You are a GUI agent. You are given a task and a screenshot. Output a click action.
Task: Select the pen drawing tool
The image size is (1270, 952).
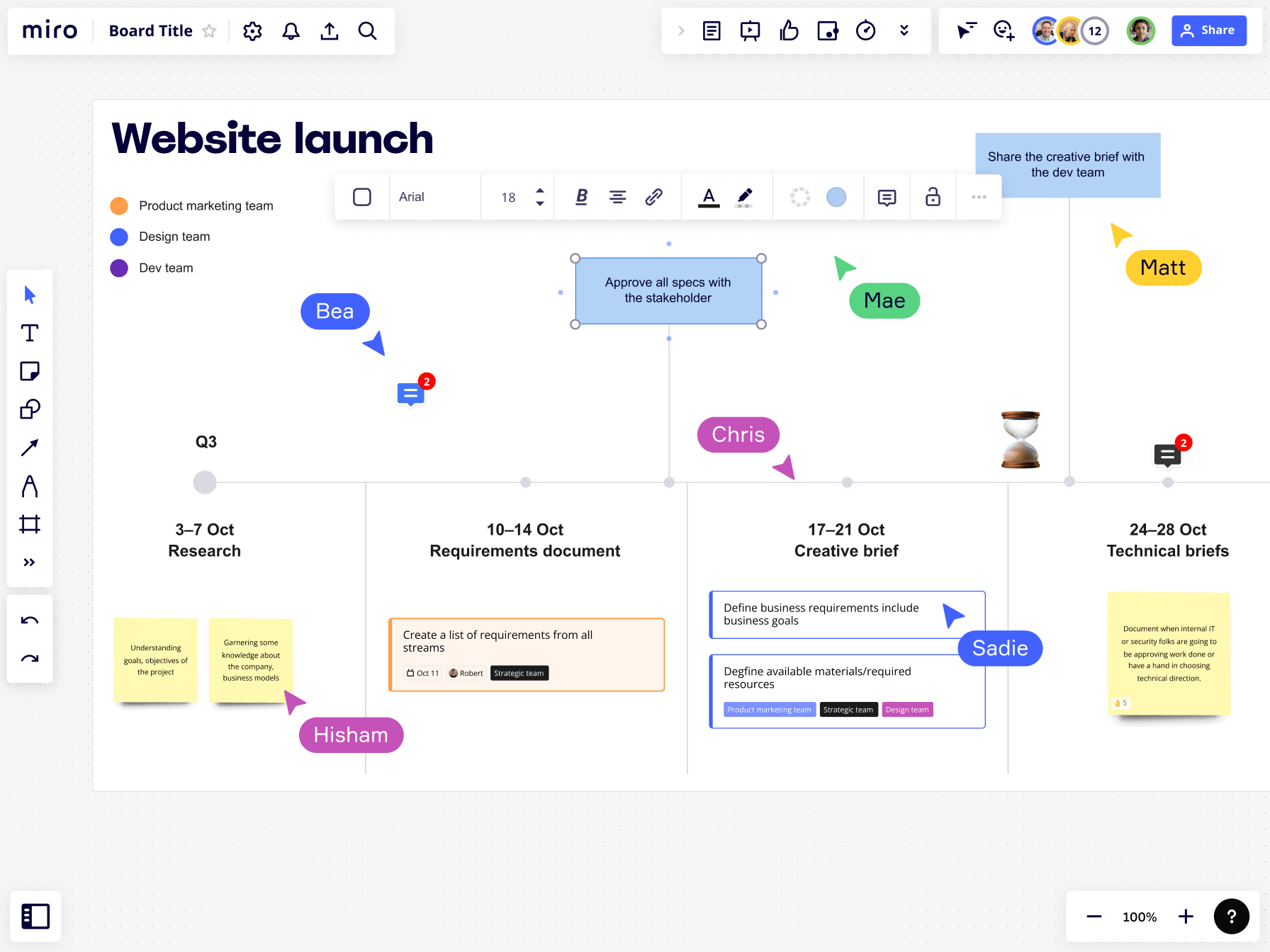pos(30,486)
